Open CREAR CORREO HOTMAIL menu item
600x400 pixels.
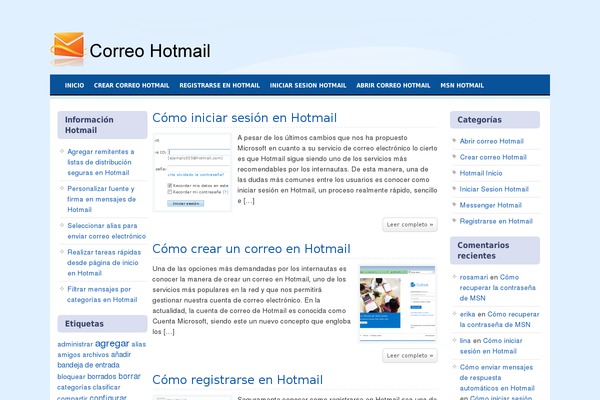coord(131,85)
